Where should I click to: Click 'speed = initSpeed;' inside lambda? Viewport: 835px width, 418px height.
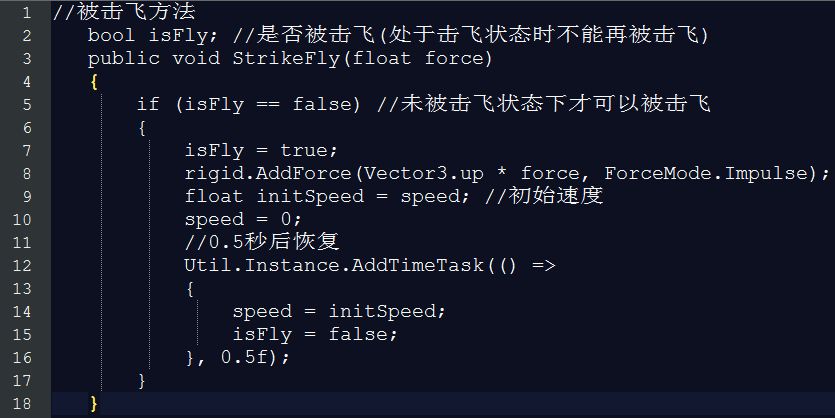339,312
